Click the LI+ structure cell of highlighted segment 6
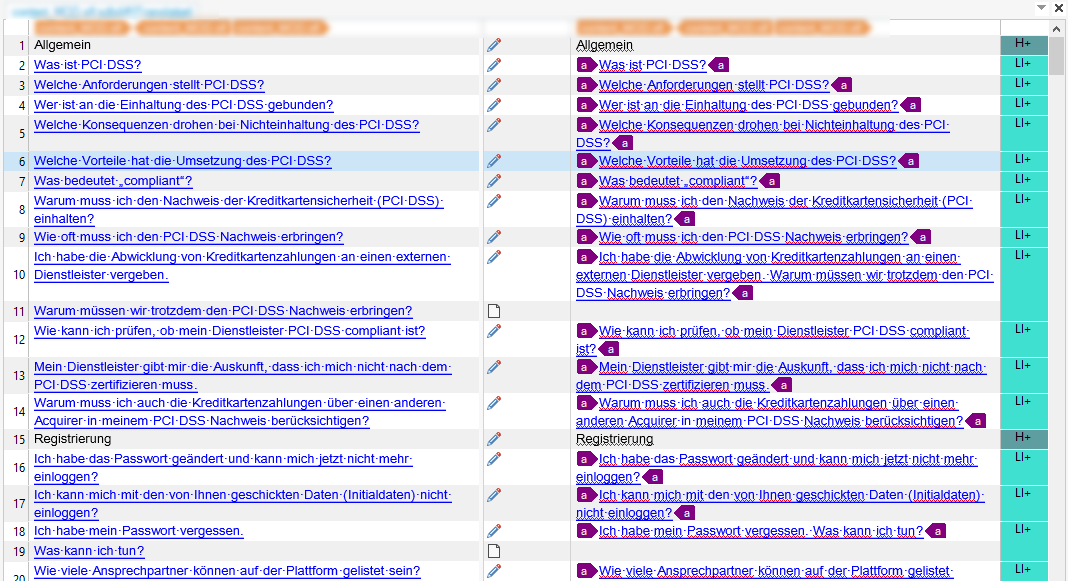The width and height of the screenshot is (1068, 581). [1024, 161]
